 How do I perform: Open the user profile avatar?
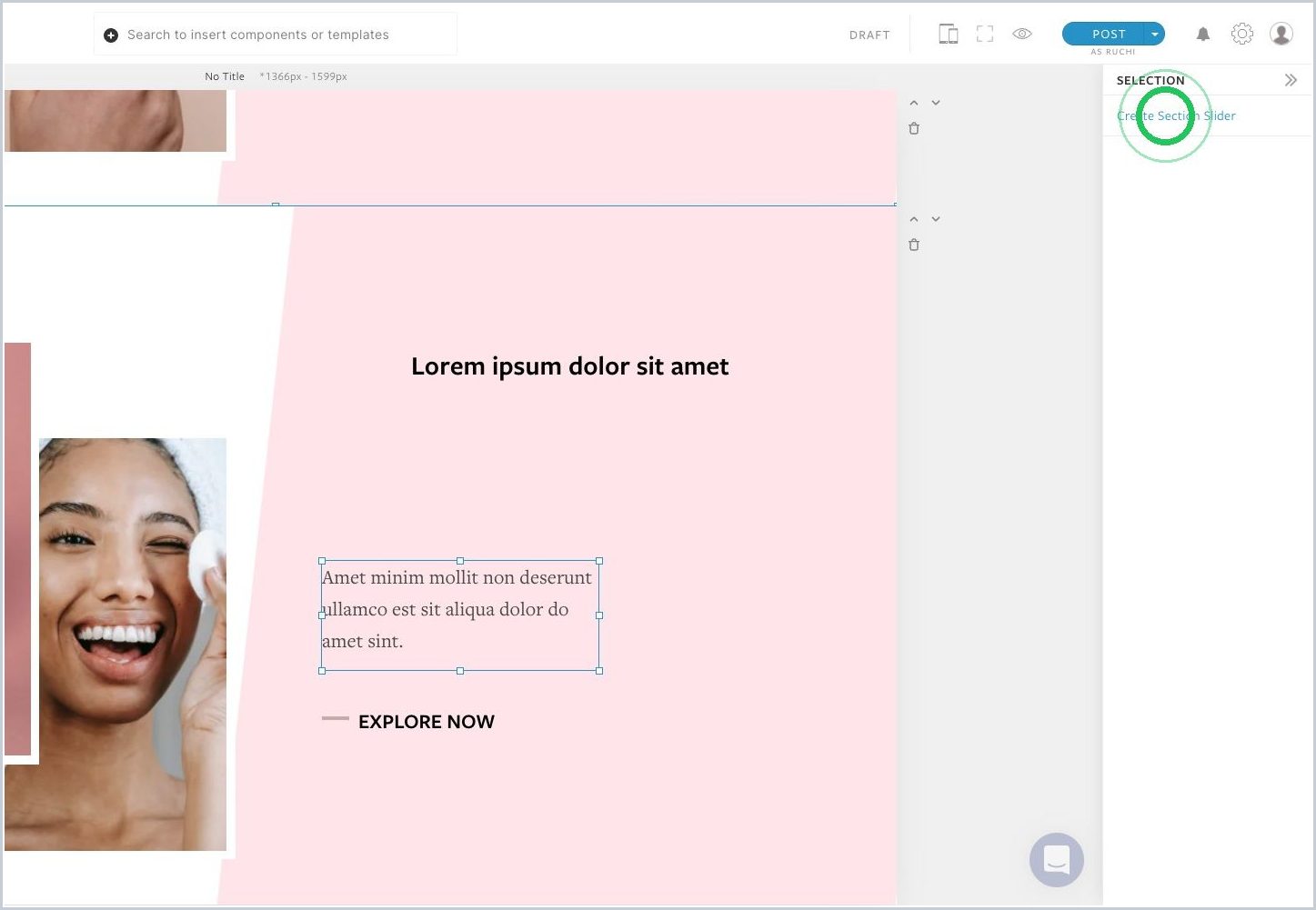1281,34
